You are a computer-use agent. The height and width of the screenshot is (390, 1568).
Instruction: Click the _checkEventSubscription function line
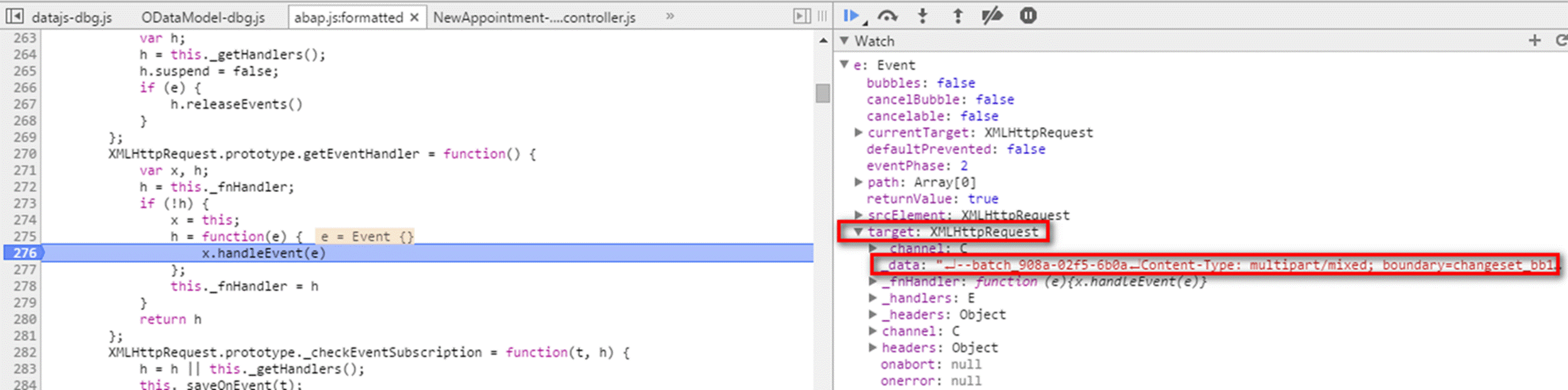point(368,352)
